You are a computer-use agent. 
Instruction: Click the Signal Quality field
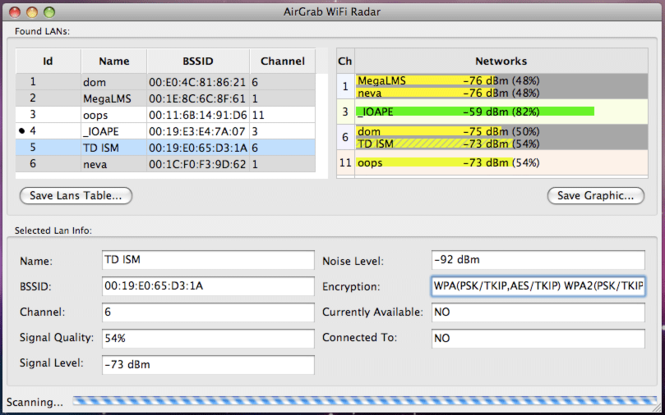[x=207, y=338]
